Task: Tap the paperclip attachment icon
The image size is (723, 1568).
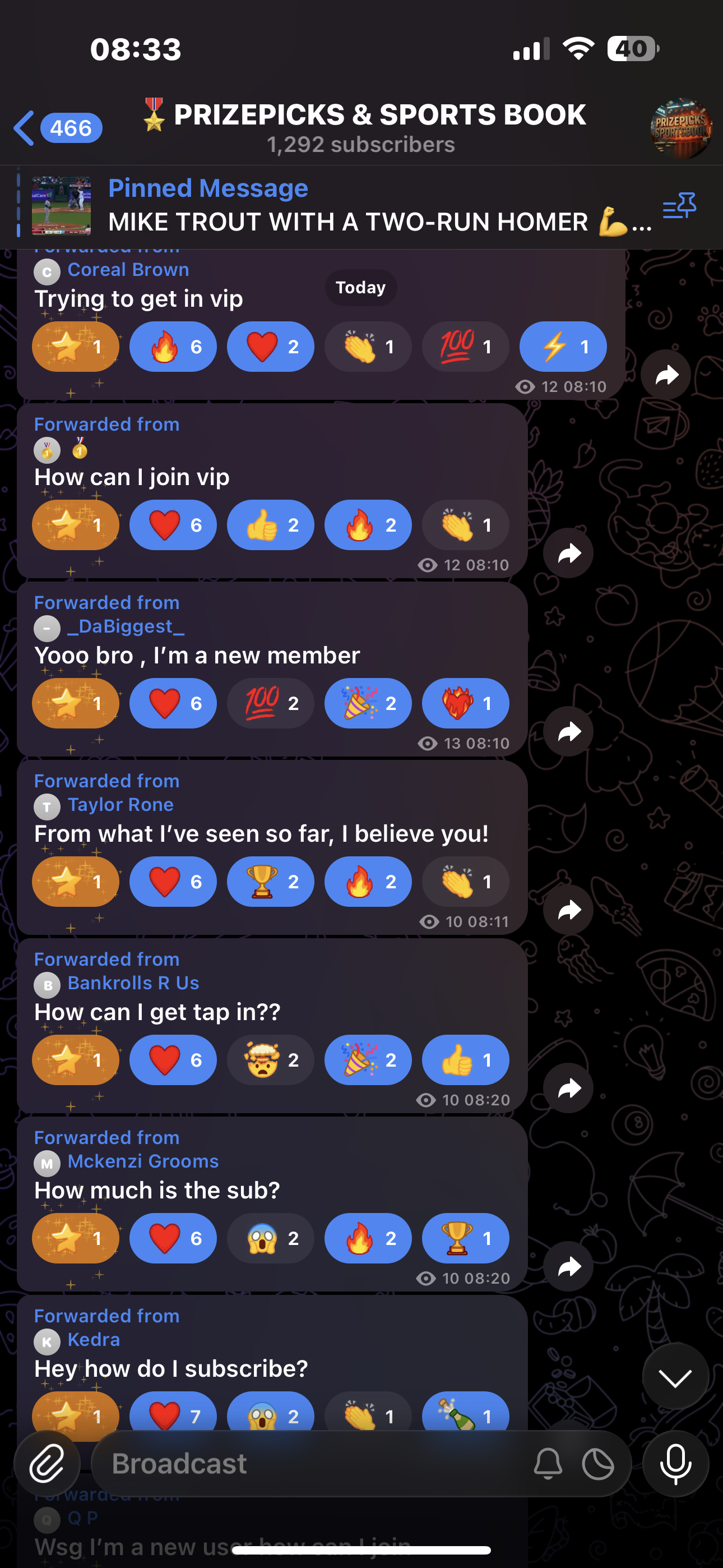Action: click(47, 1463)
